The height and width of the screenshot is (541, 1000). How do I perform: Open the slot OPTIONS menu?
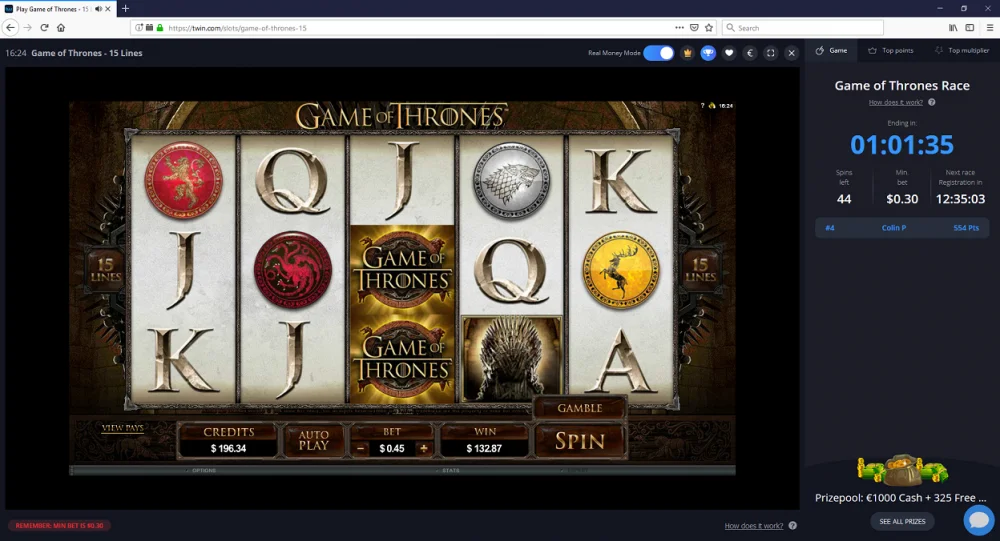203,470
